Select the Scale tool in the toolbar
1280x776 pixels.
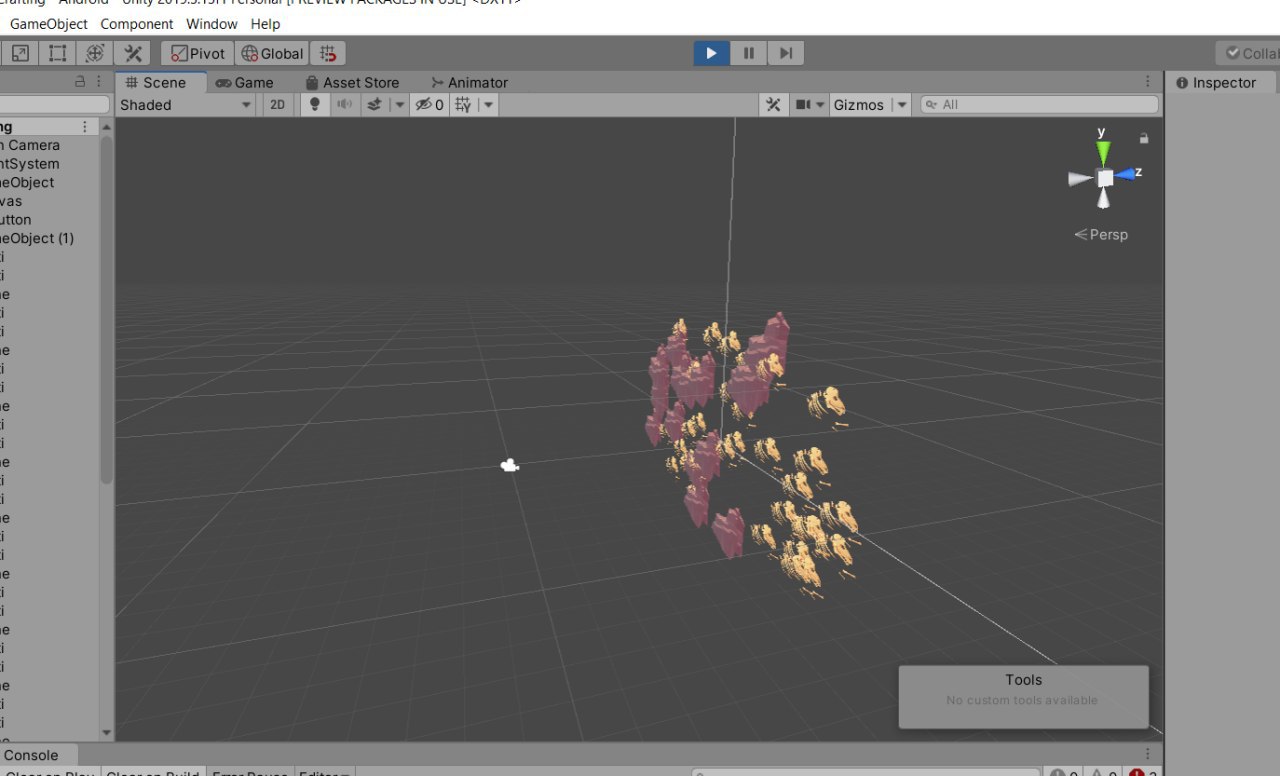[21, 53]
